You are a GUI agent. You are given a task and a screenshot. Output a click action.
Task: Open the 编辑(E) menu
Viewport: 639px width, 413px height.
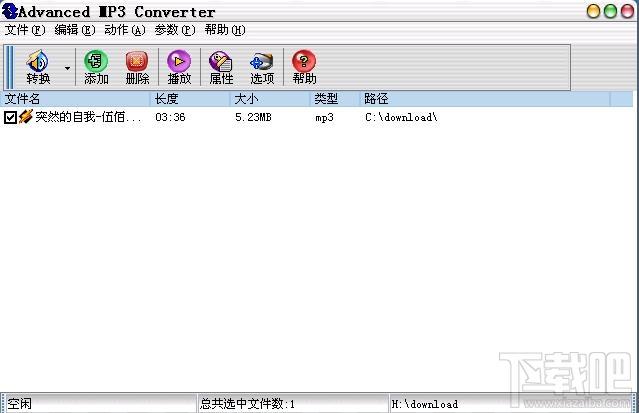tap(75, 30)
